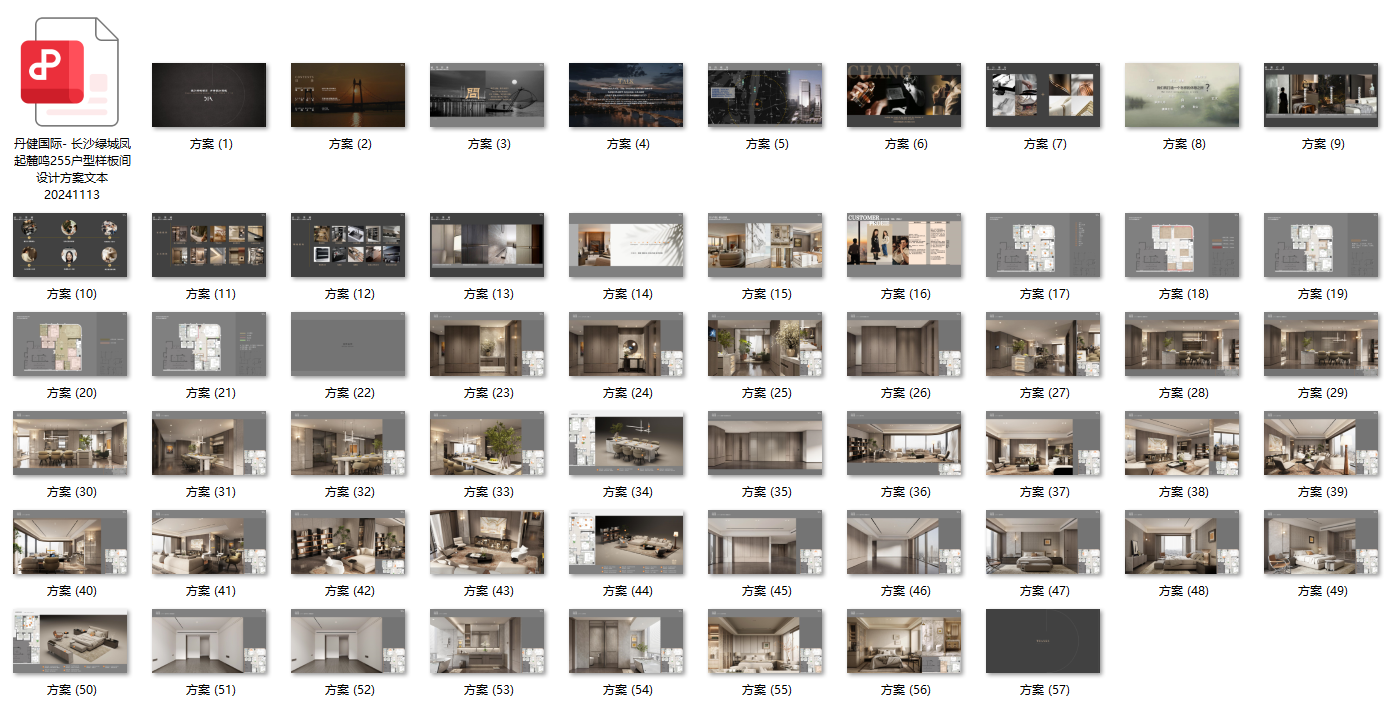1387x719 pixels.
Task: Click the 方案 (20) colored floor plan
Action: tap(70, 344)
